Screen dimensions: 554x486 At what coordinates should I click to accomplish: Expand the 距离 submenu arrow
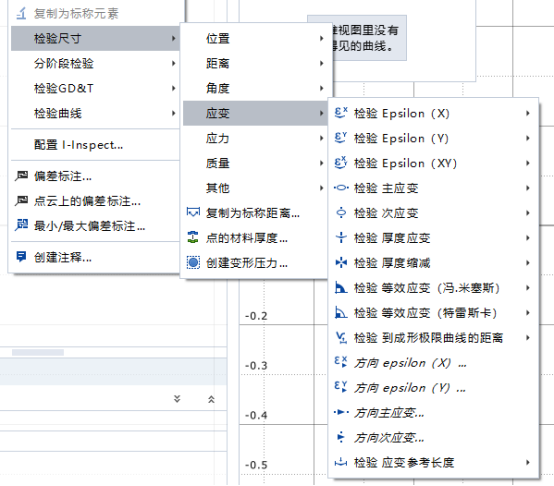322,63
